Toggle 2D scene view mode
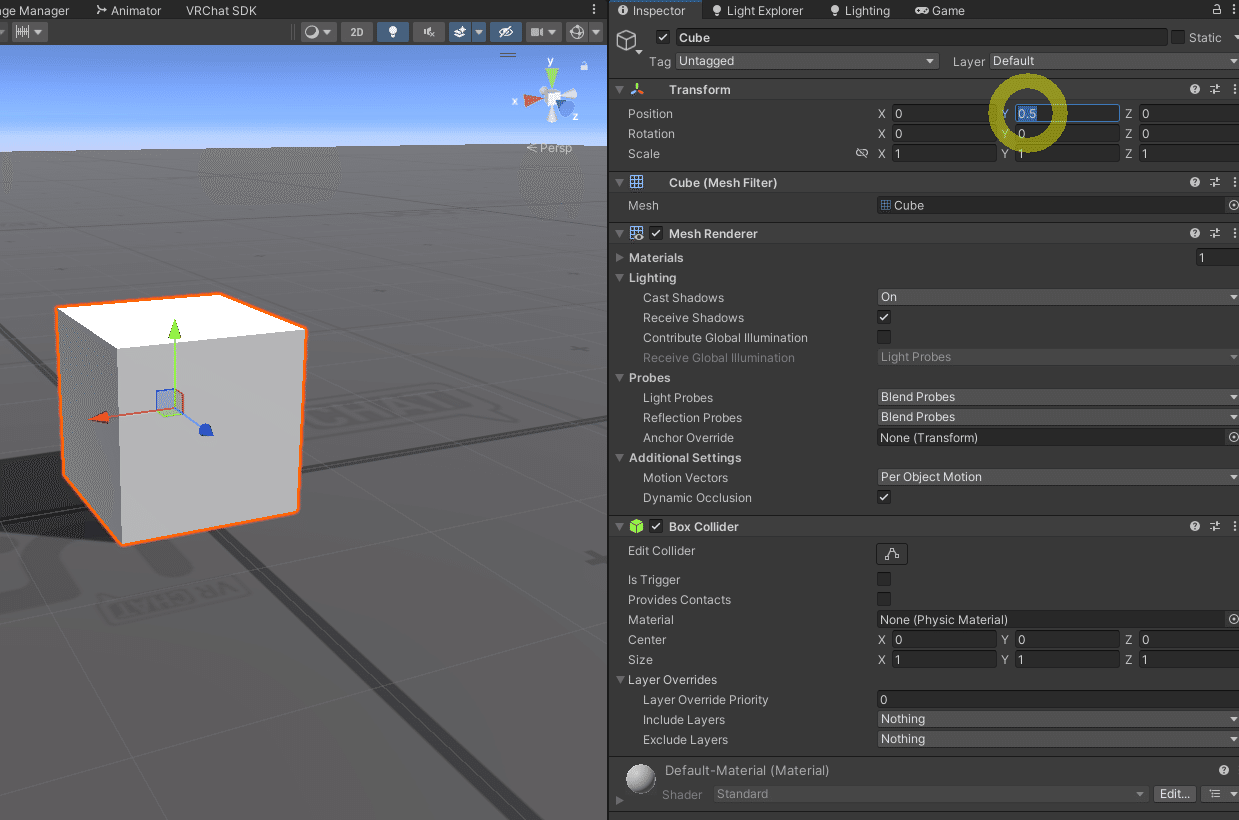1239x820 pixels. pos(356,32)
